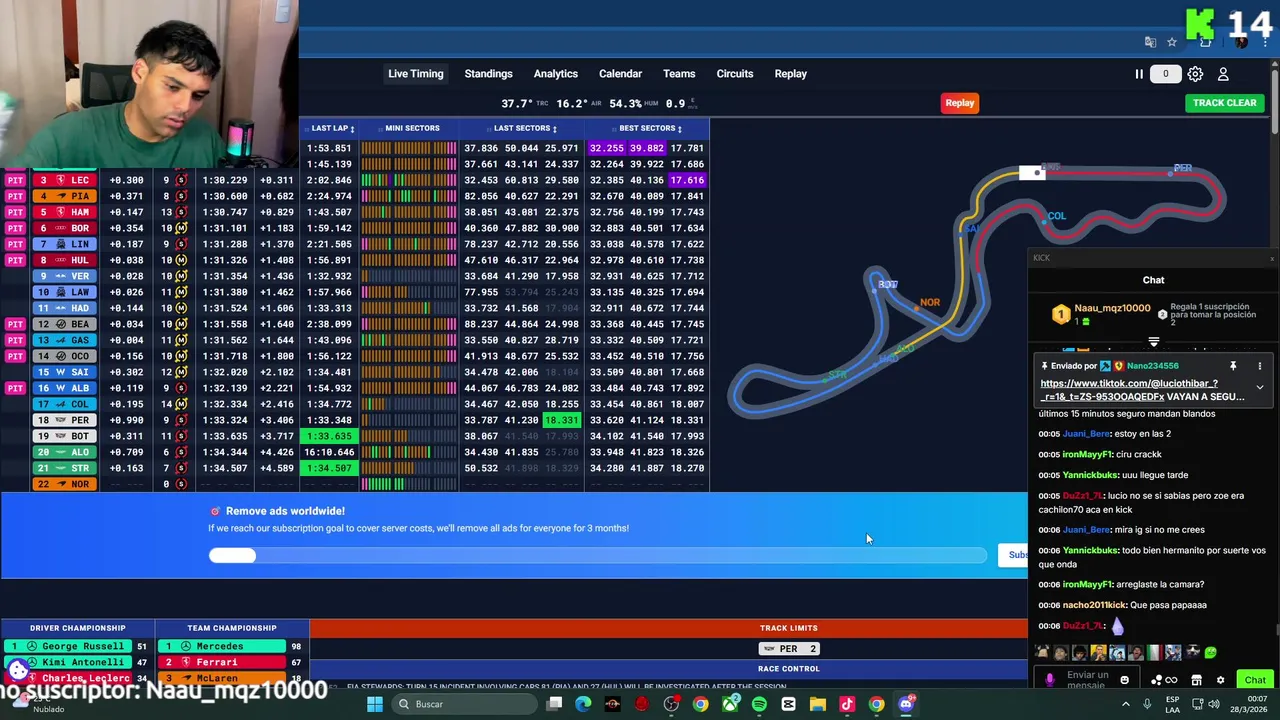Image resolution: width=1280 pixels, height=720 pixels.
Task: Open the emoji picker in chat
Action: click(1124, 680)
